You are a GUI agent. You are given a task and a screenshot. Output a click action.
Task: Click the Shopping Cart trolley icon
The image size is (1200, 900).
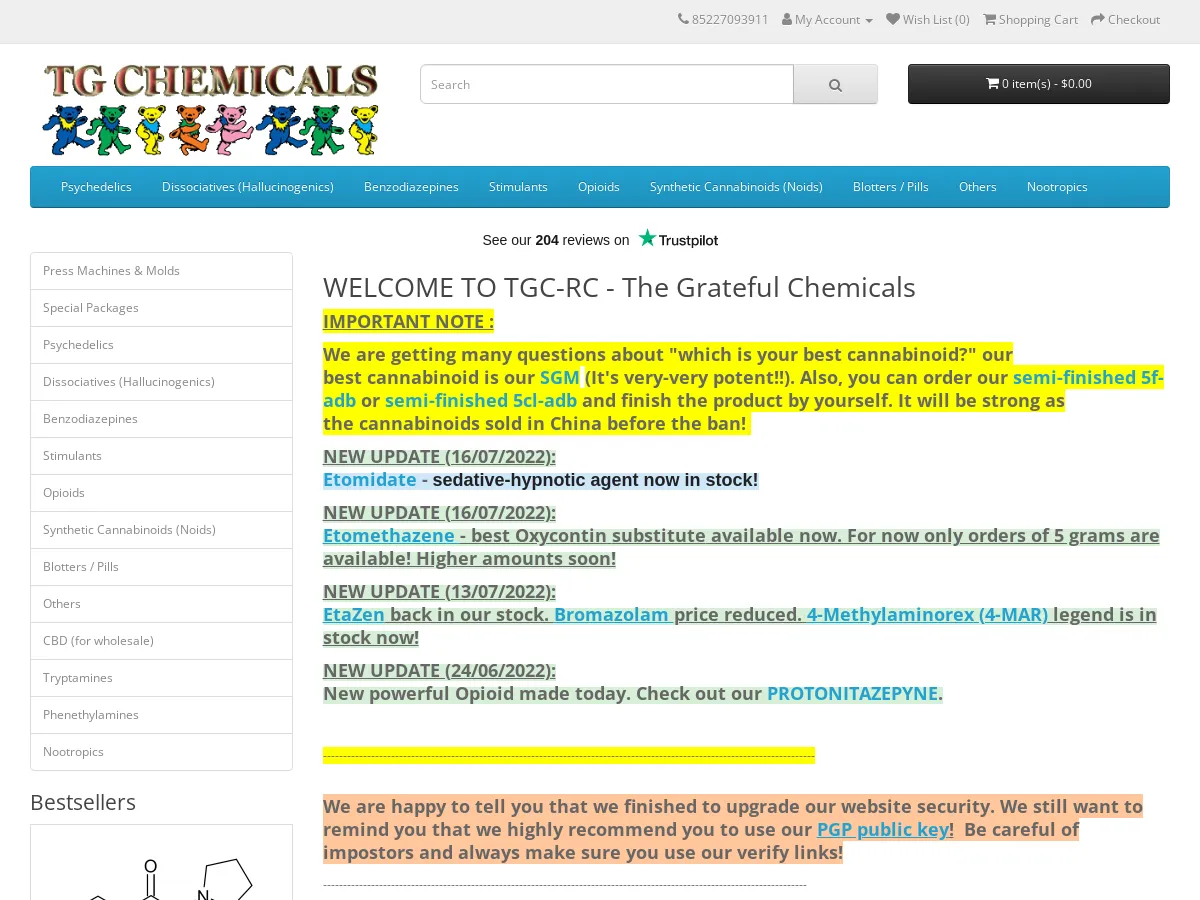(x=989, y=19)
